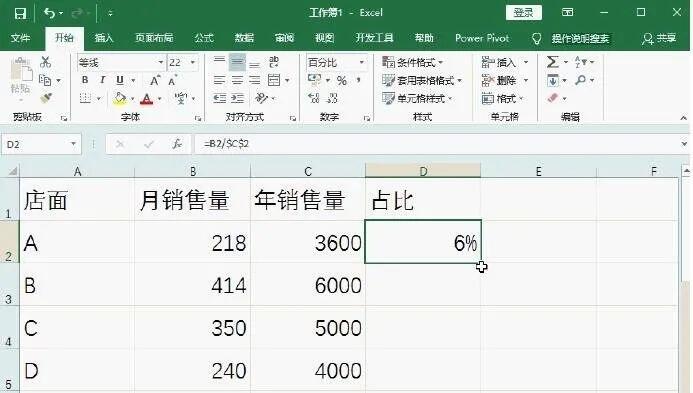Decrease decimal places
Viewport: 693px width, 393px height.
pos(332,98)
